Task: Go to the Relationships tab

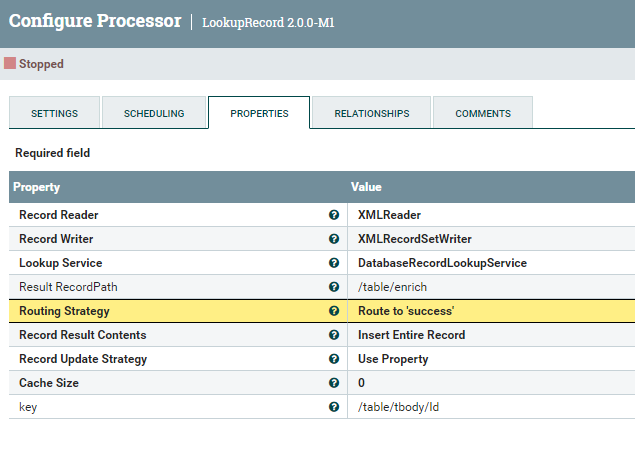Action: tap(372, 113)
